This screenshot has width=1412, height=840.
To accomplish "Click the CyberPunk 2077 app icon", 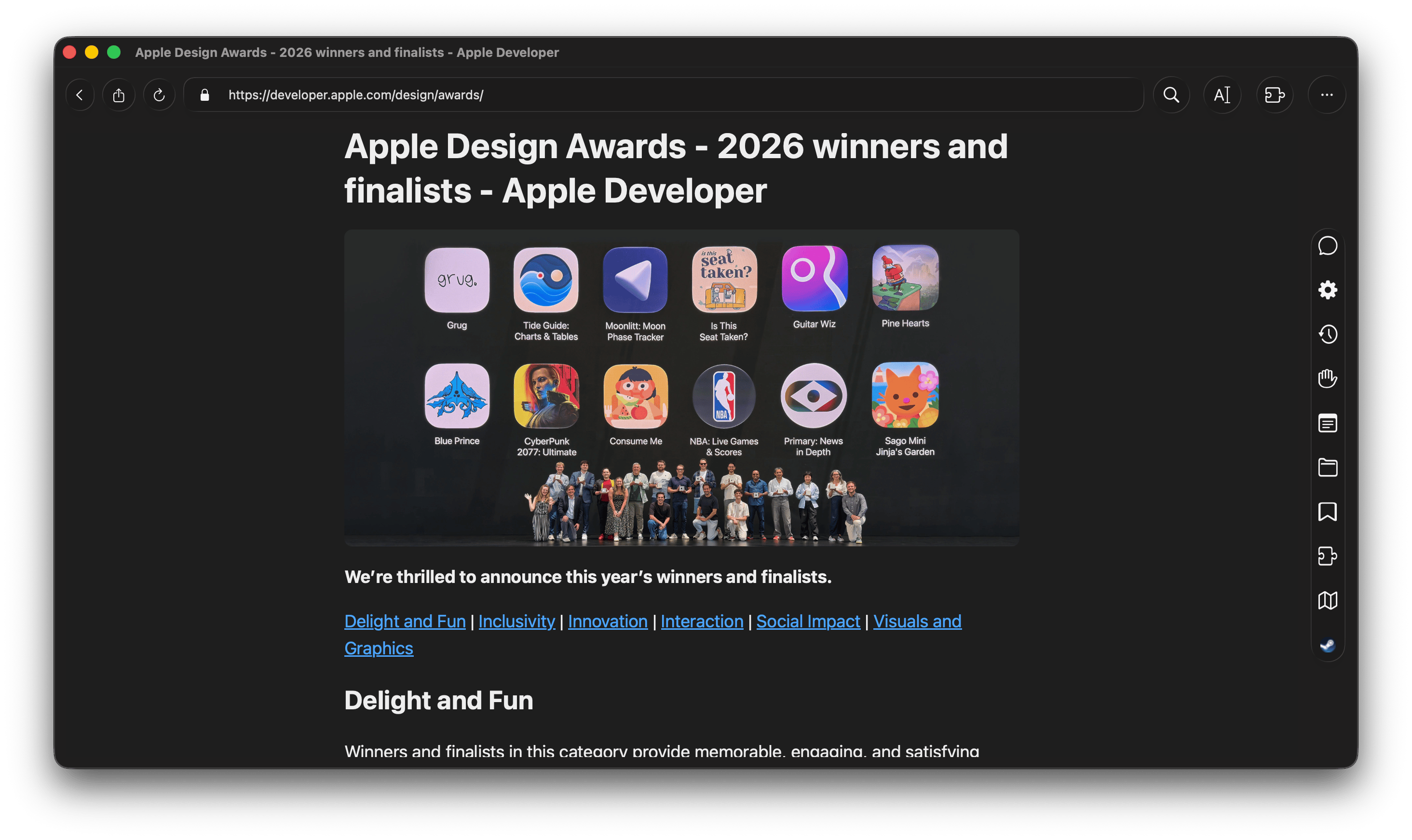I will pos(546,396).
